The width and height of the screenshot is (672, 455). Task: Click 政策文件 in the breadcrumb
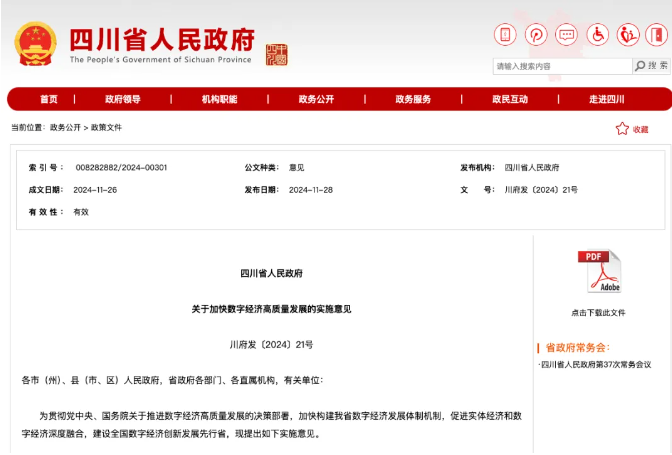[106, 128]
